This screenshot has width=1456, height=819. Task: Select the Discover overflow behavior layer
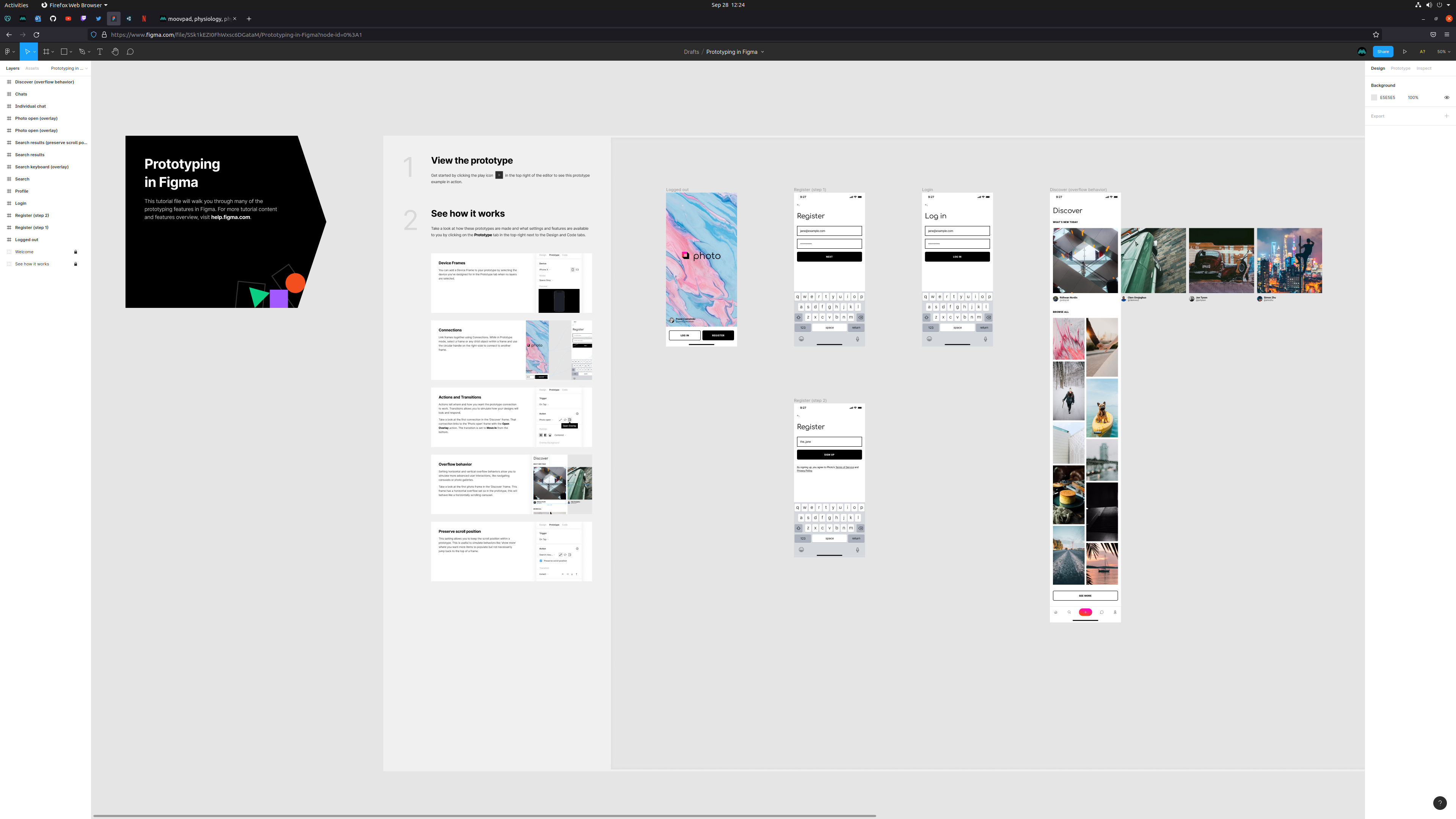(x=44, y=81)
